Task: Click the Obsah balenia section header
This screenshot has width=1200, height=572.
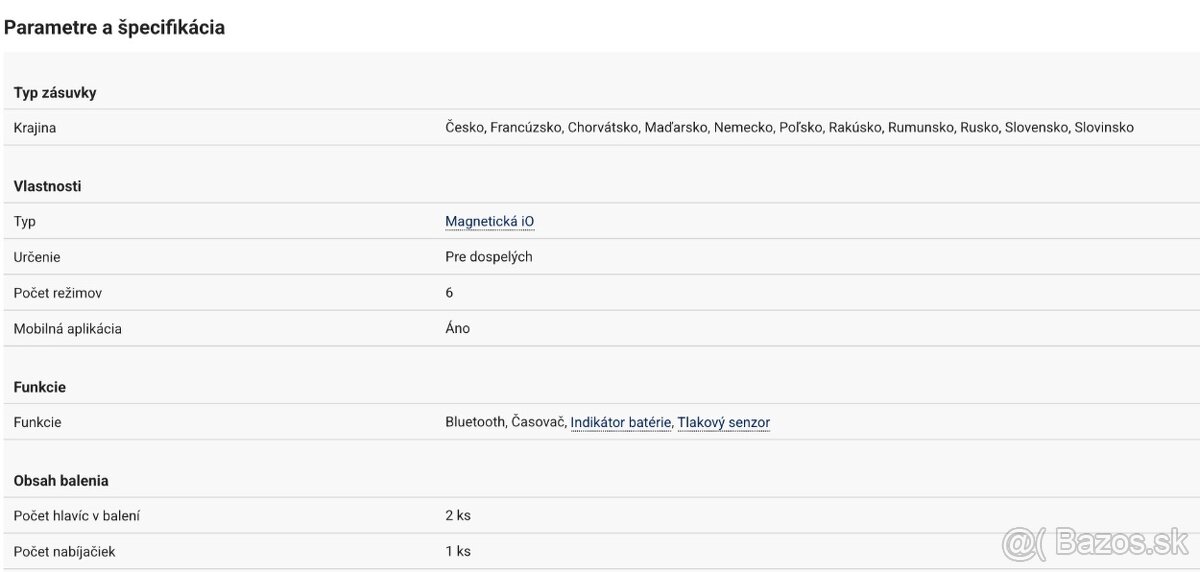Action: tap(62, 480)
